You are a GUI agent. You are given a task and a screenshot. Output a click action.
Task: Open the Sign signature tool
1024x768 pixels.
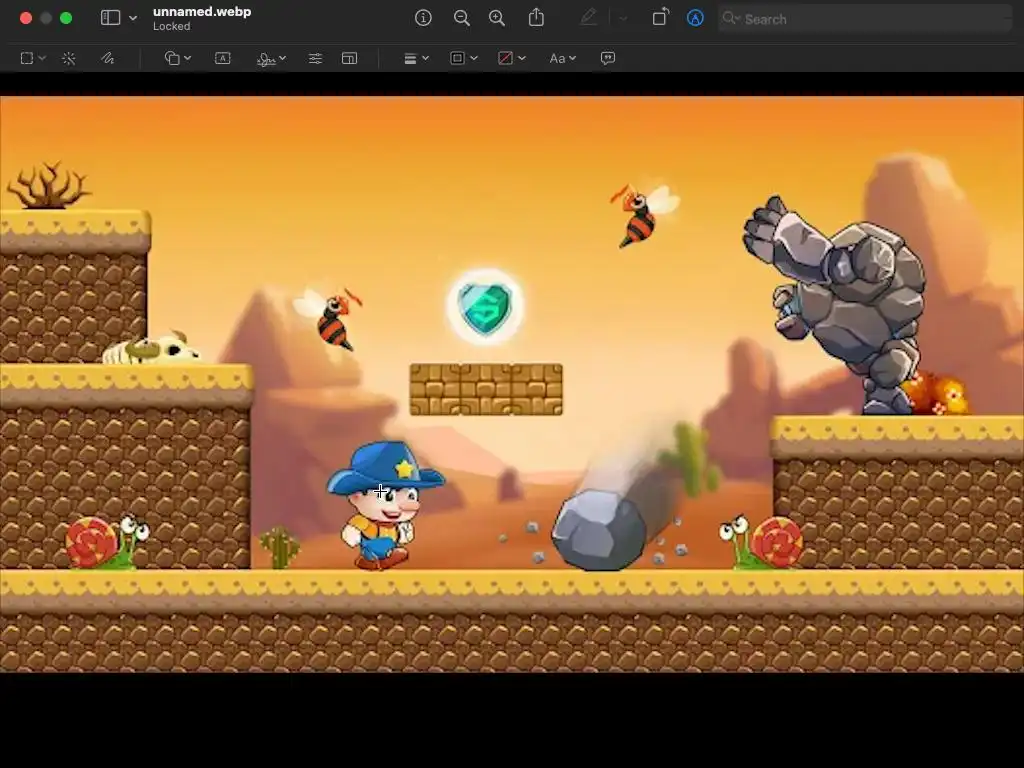coord(266,59)
